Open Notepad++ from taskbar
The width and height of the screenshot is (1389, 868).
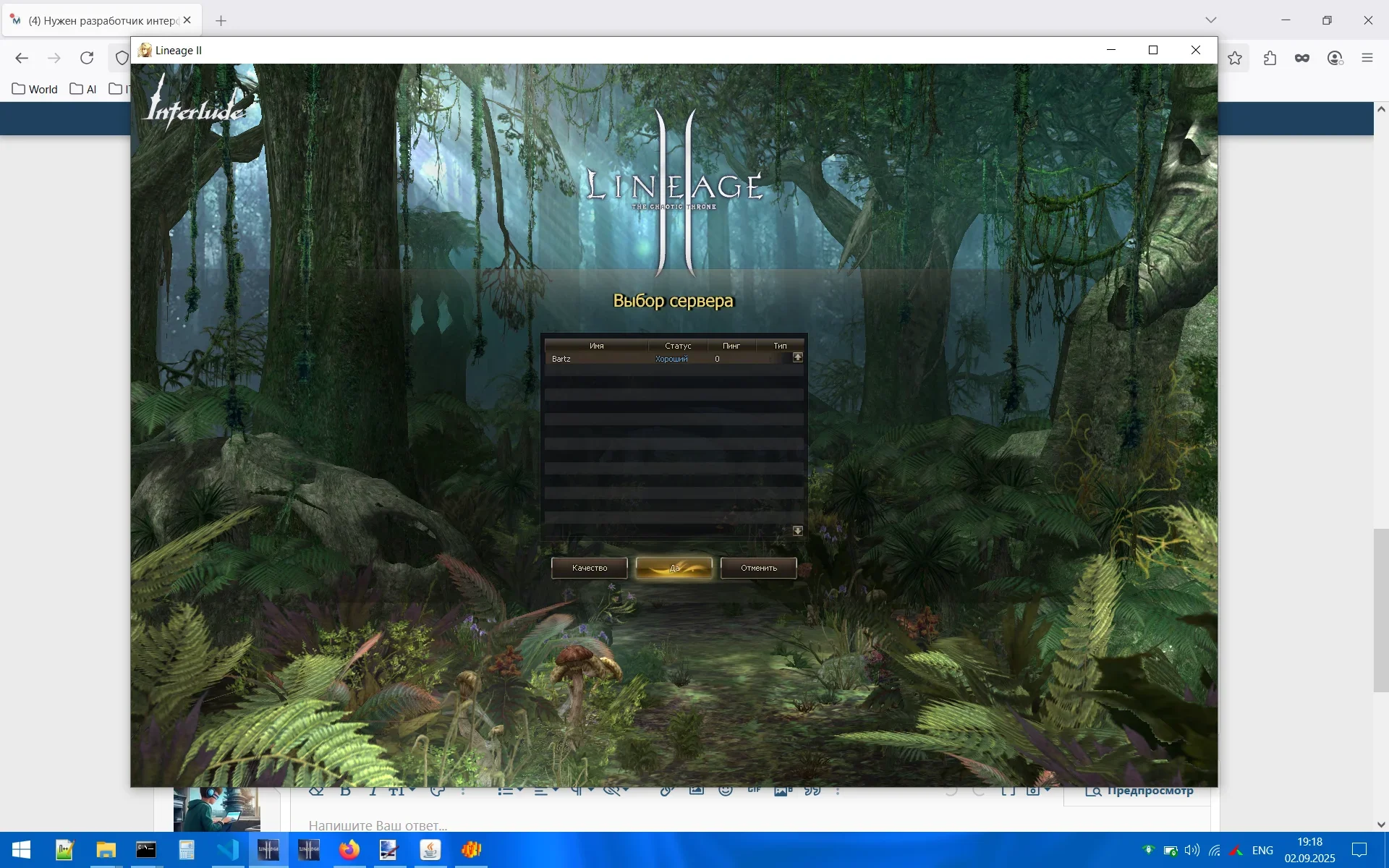(65, 850)
